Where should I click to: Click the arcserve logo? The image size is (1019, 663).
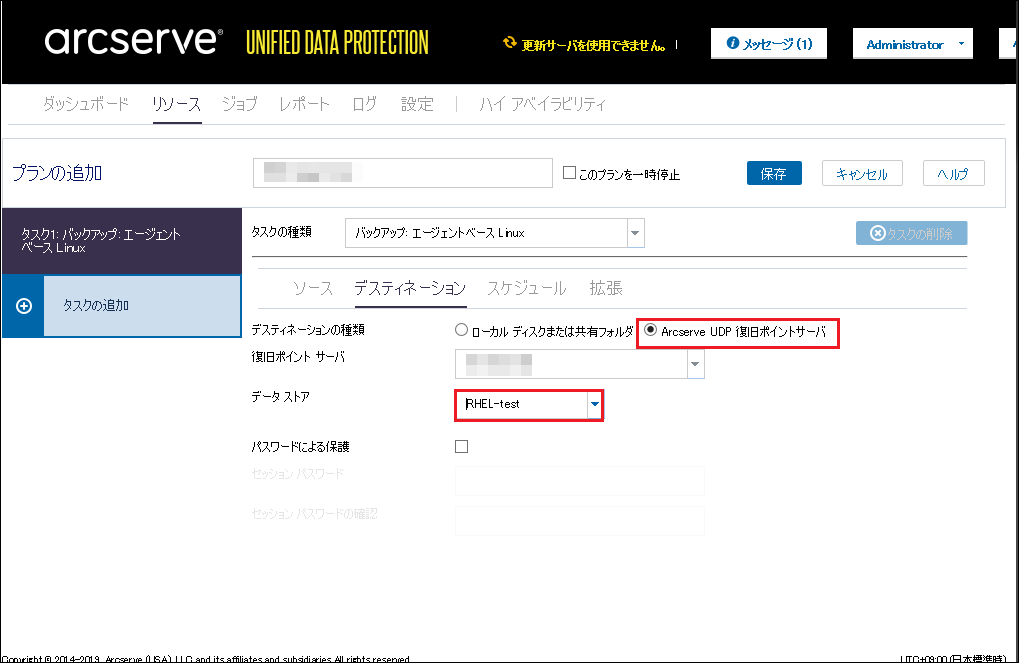pos(133,40)
